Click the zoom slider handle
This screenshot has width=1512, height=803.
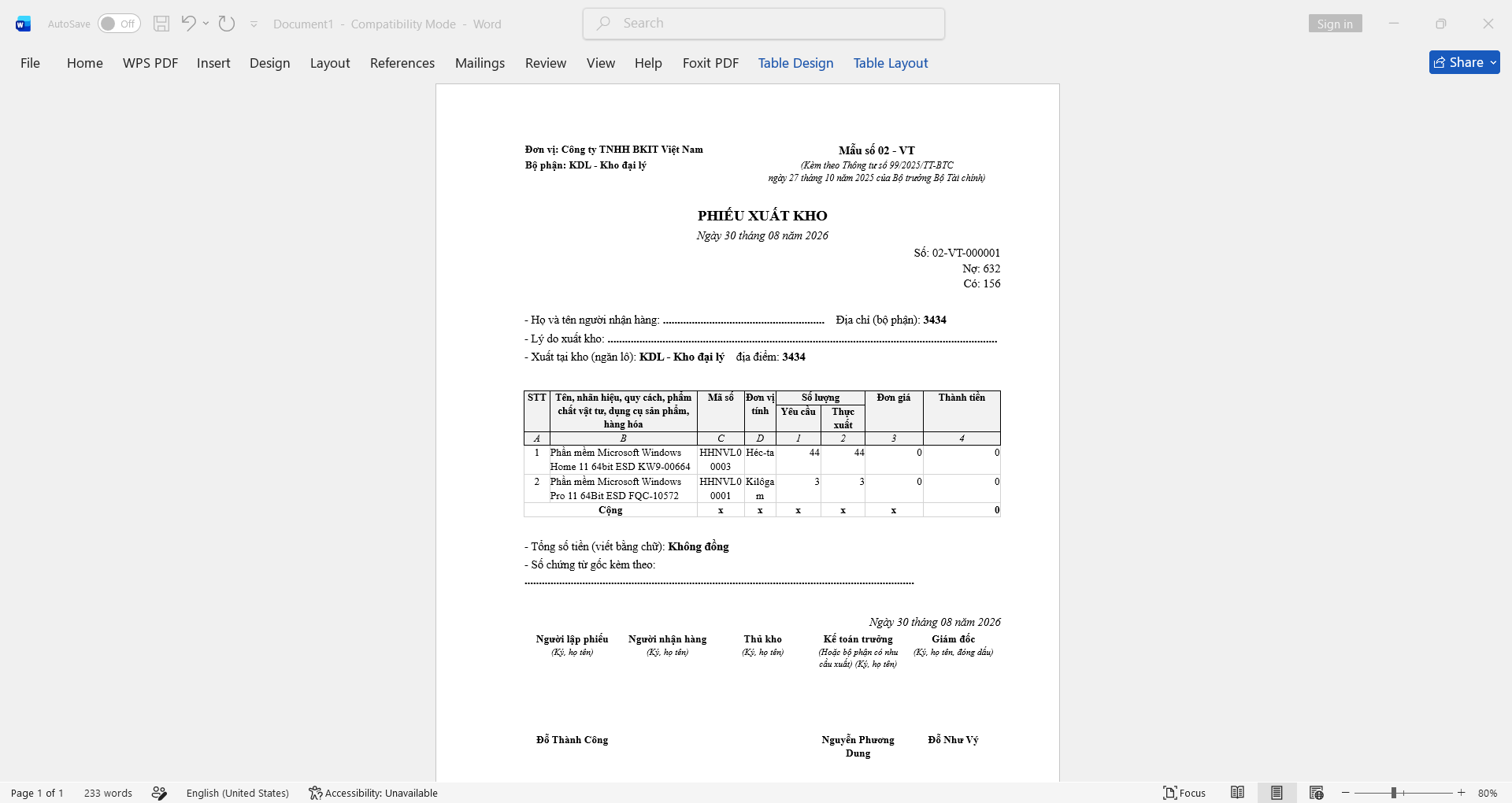(1394, 793)
